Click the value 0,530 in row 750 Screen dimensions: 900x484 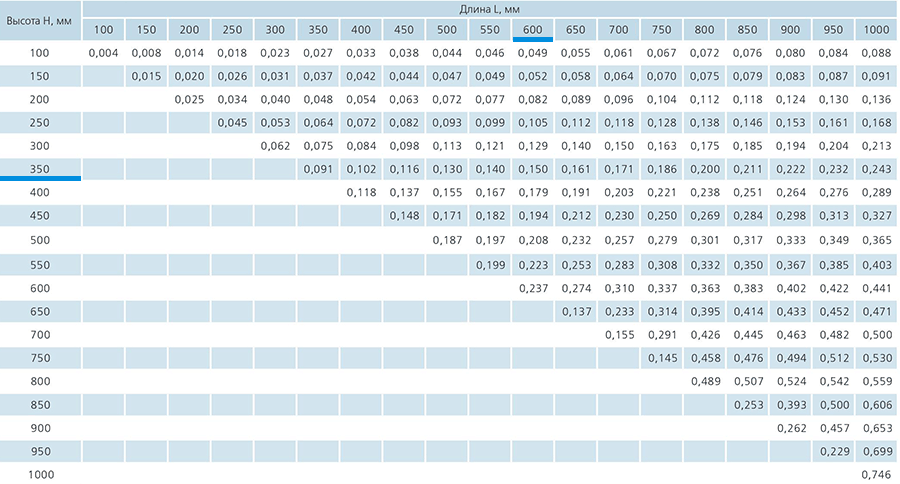876,358
